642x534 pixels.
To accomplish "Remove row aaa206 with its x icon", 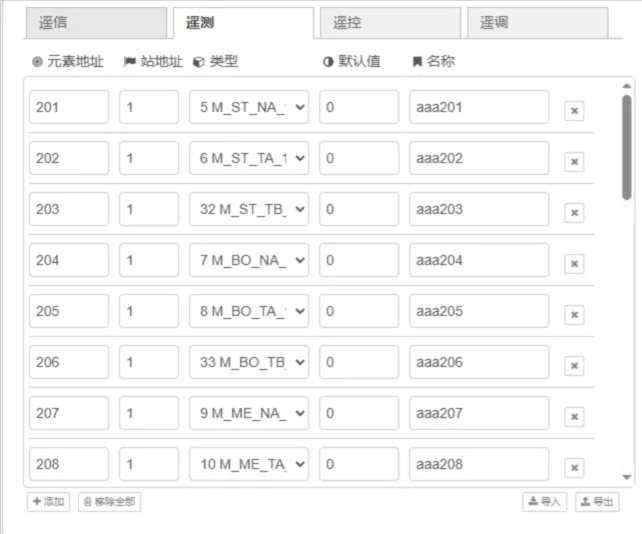I will [574, 365].
